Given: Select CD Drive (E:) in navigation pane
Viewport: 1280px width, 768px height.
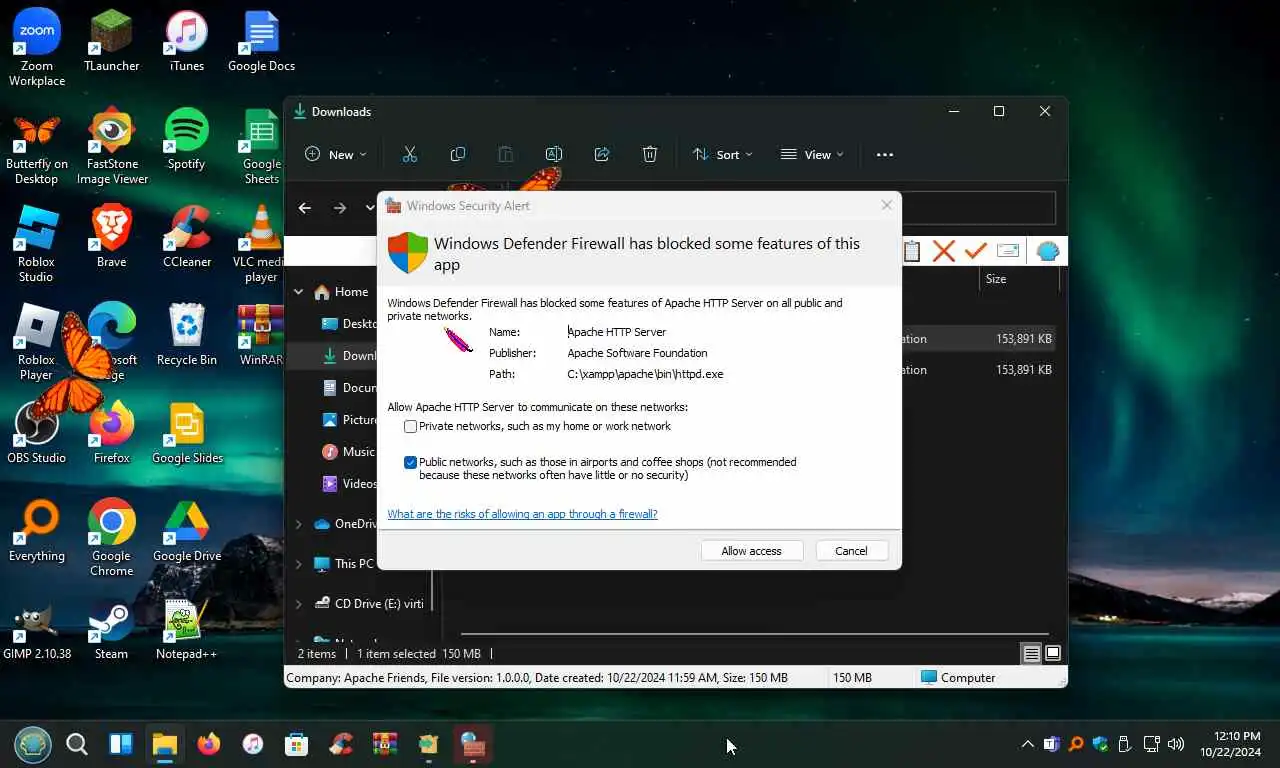Looking at the screenshot, I should pos(368,604).
